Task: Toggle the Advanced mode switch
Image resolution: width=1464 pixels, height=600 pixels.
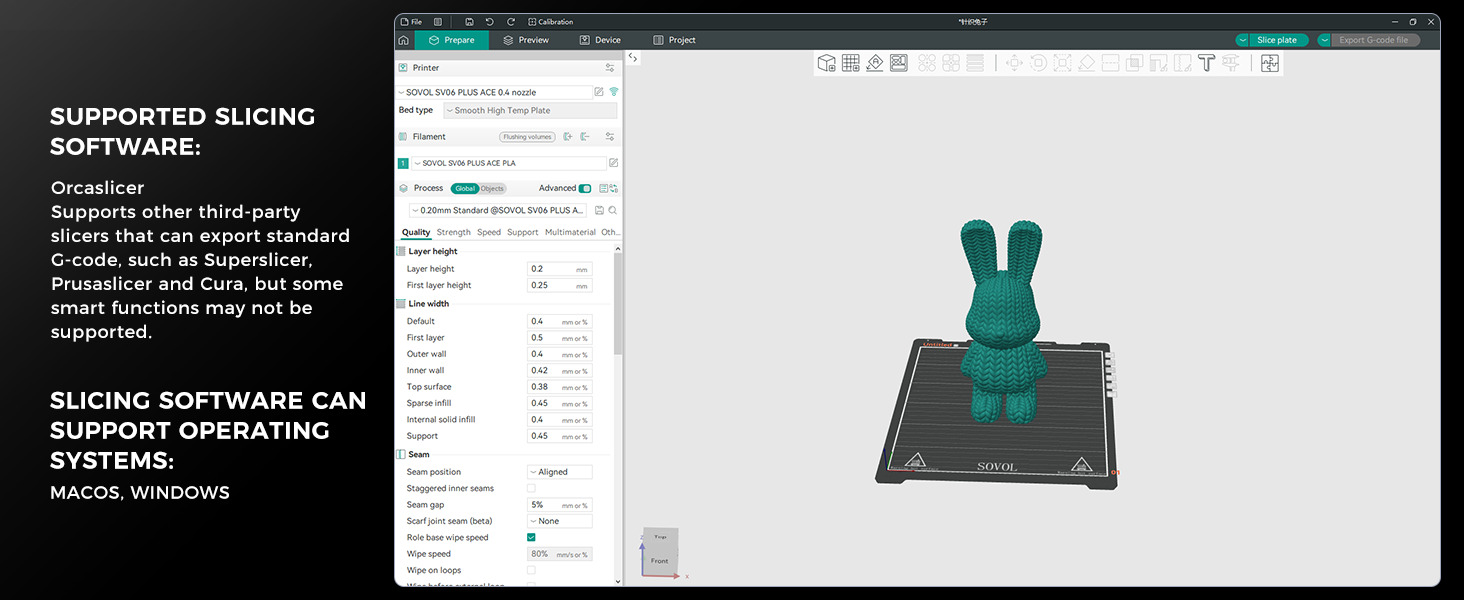Action: pos(585,188)
